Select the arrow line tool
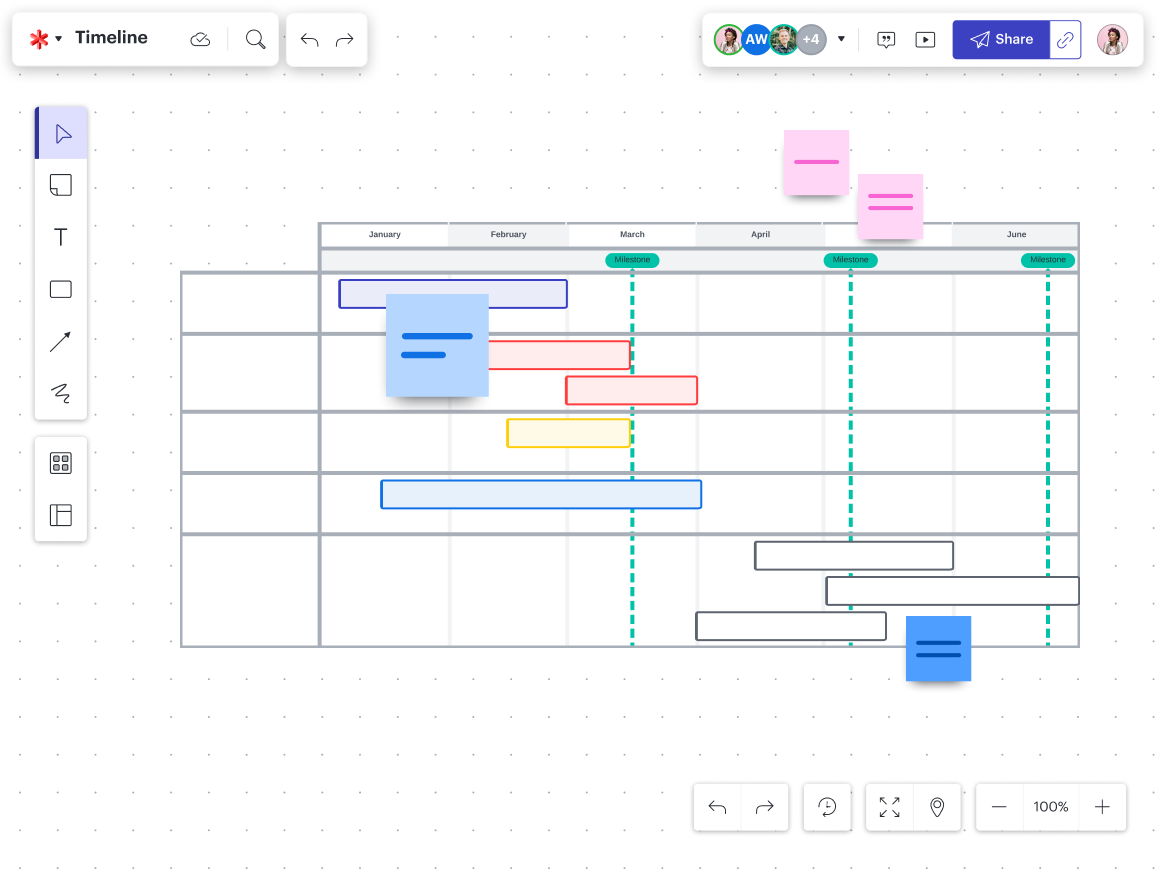This screenshot has height=870, width=1160. [61, 342]
